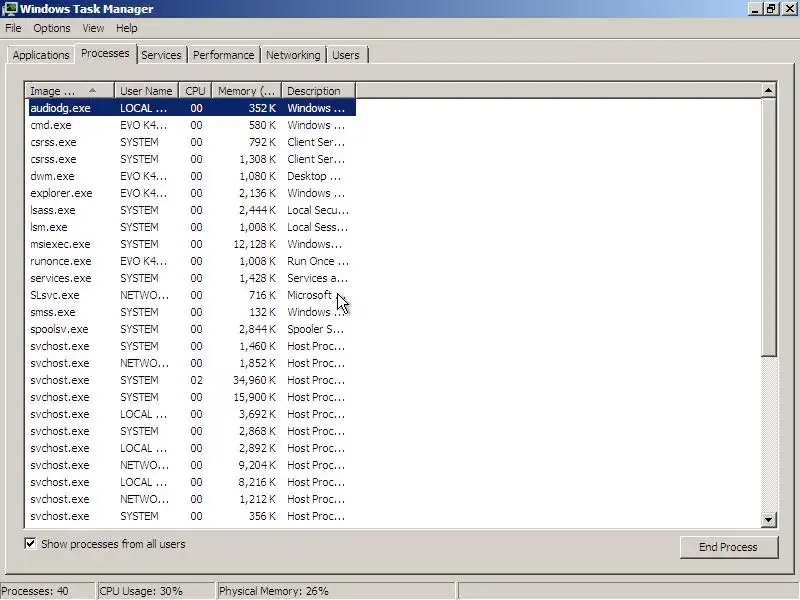Click the vertical scrollbar thumb
This screenshot has height=600, width=800.
pos(768,228)
